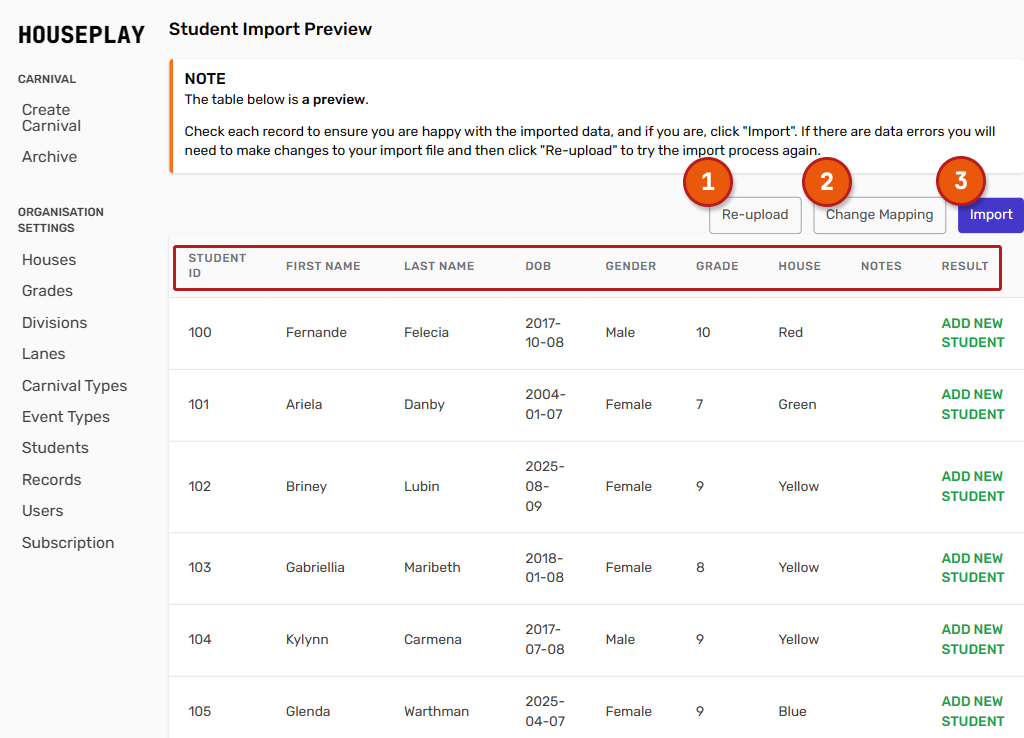Screen dimensions: 1024x738
Task: Navigate to Records in sidebar
Action: point(51,480)
